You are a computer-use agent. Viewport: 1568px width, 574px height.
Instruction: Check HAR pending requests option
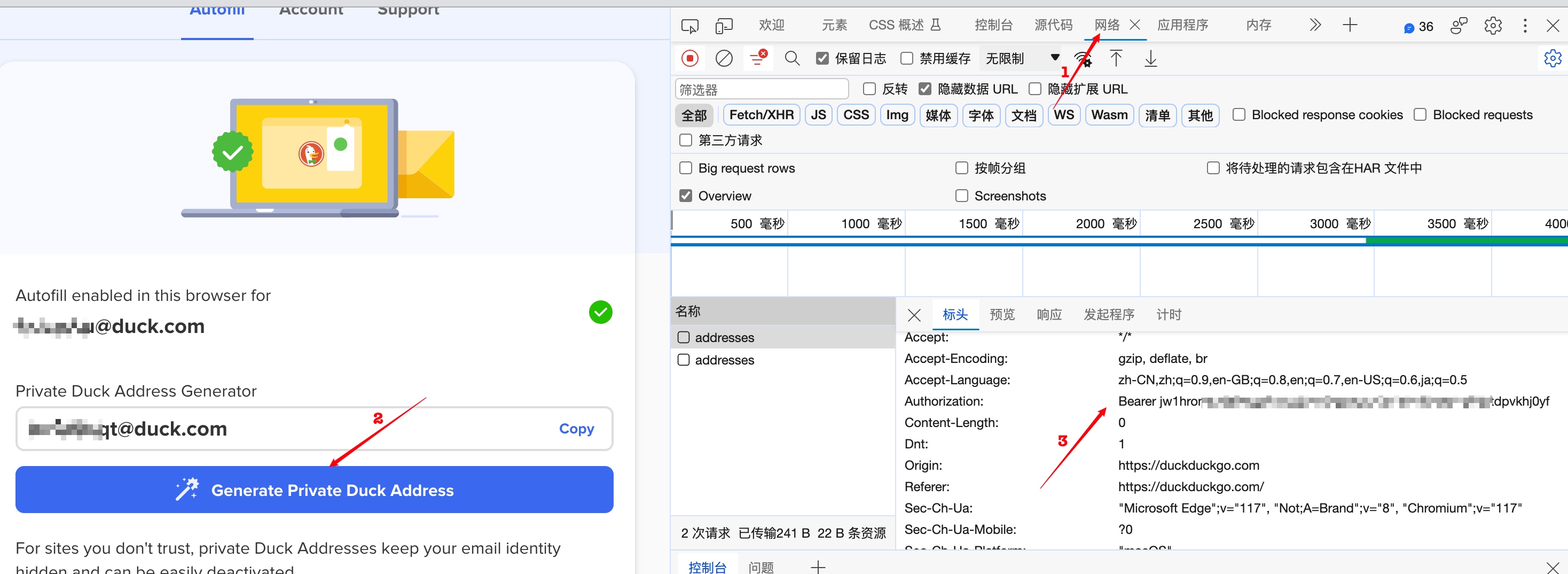click(x=1212, y=168)
